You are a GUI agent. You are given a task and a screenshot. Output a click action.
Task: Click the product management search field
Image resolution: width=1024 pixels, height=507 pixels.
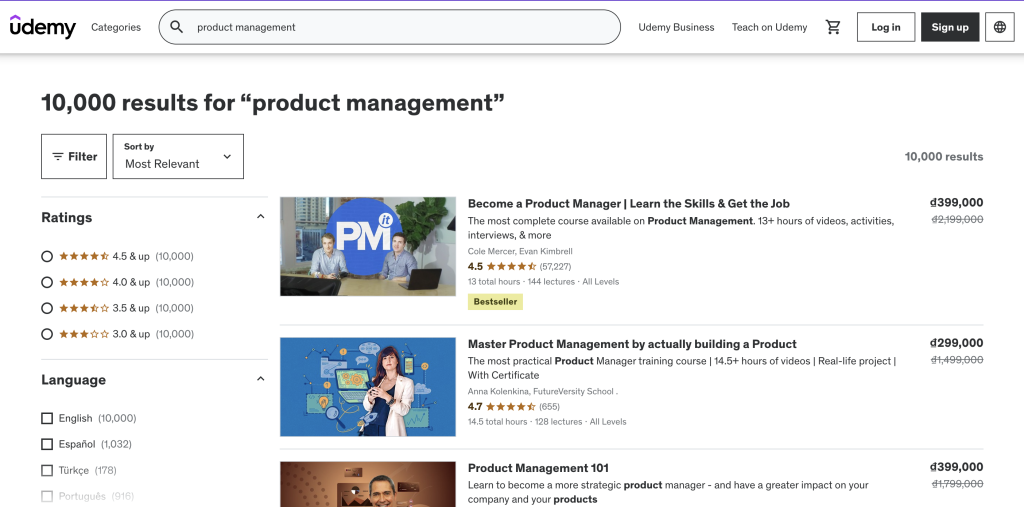click(389, 27)
